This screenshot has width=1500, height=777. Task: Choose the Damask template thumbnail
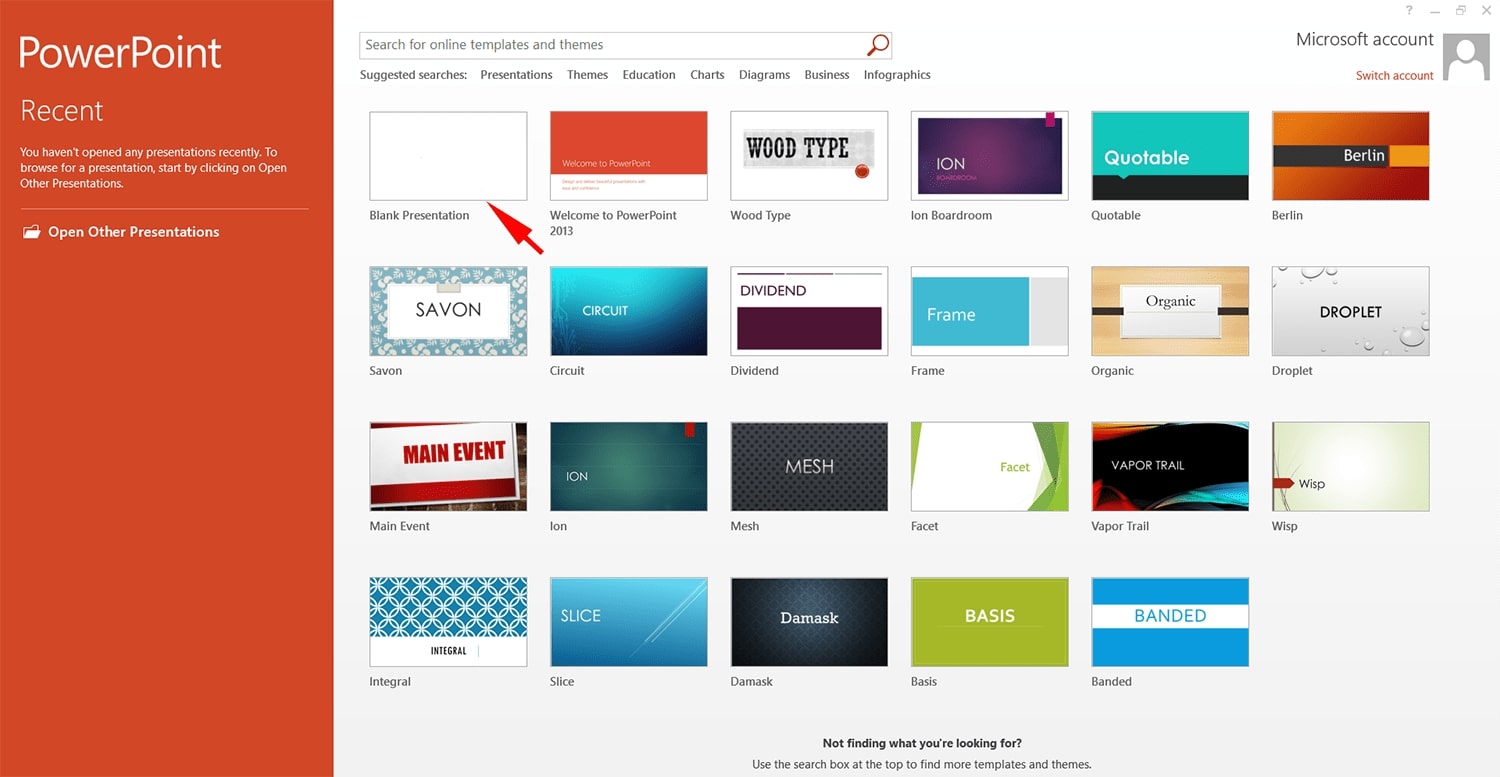(x=809, y=622)
